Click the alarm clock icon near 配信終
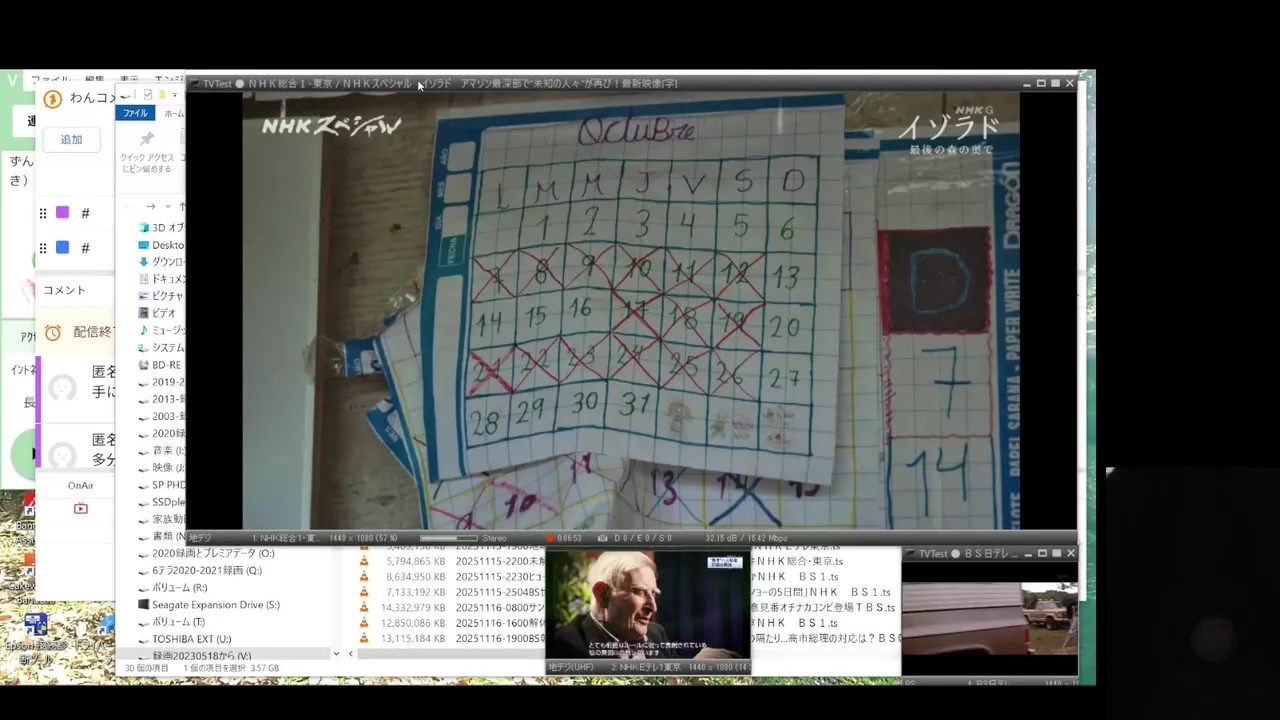This screenshot has width=1280, height=720. tap(53, 332)
